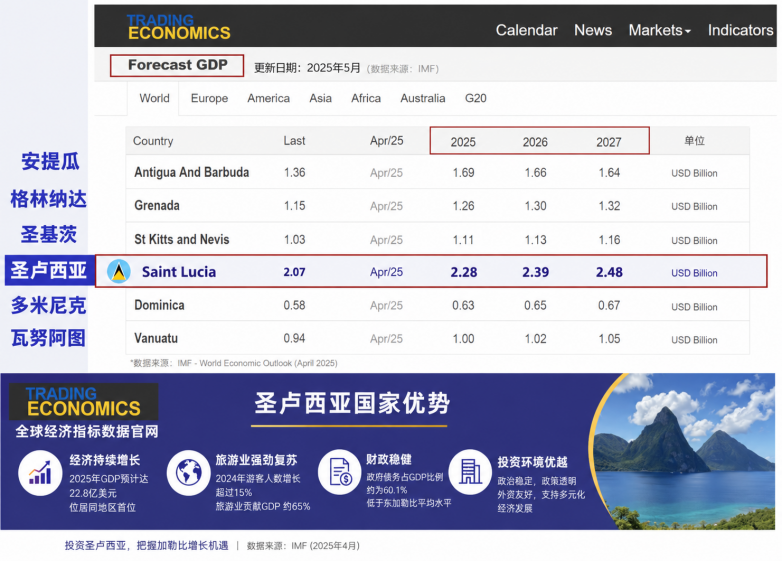Click the 旅游业强劲复苏 heading
The image size is (782, 561).
click(x=256, y=460)
